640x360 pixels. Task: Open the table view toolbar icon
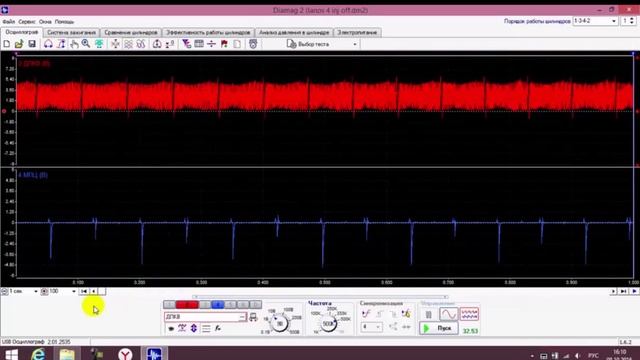199,44
